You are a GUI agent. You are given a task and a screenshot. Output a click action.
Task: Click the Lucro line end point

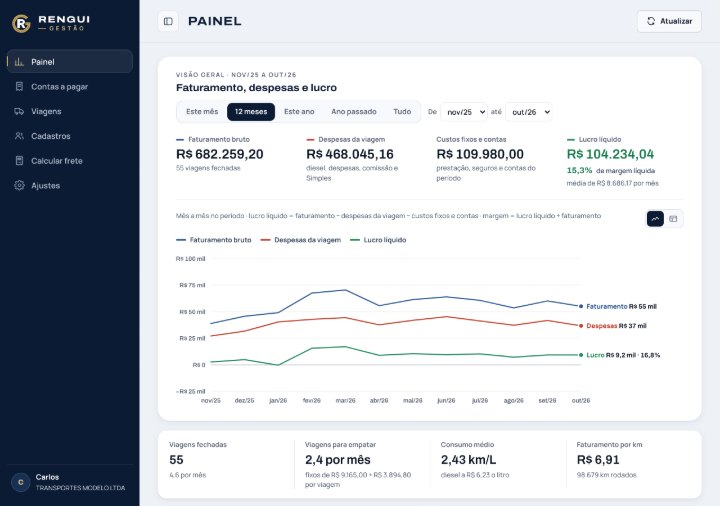(581, 355)
